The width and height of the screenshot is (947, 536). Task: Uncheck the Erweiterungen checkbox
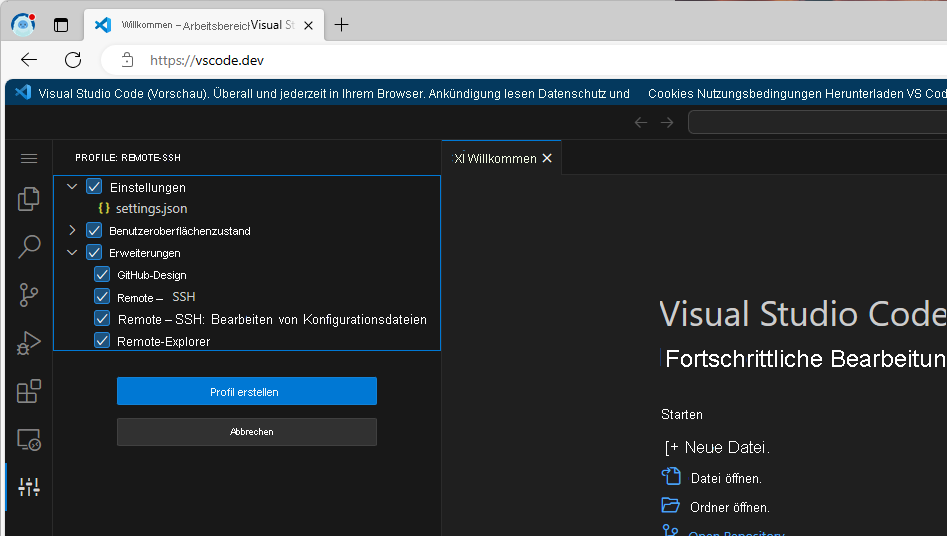[94, 252]
